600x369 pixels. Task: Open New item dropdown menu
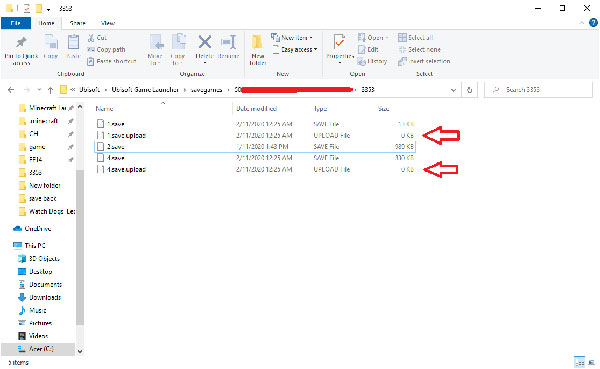[292, 38]
